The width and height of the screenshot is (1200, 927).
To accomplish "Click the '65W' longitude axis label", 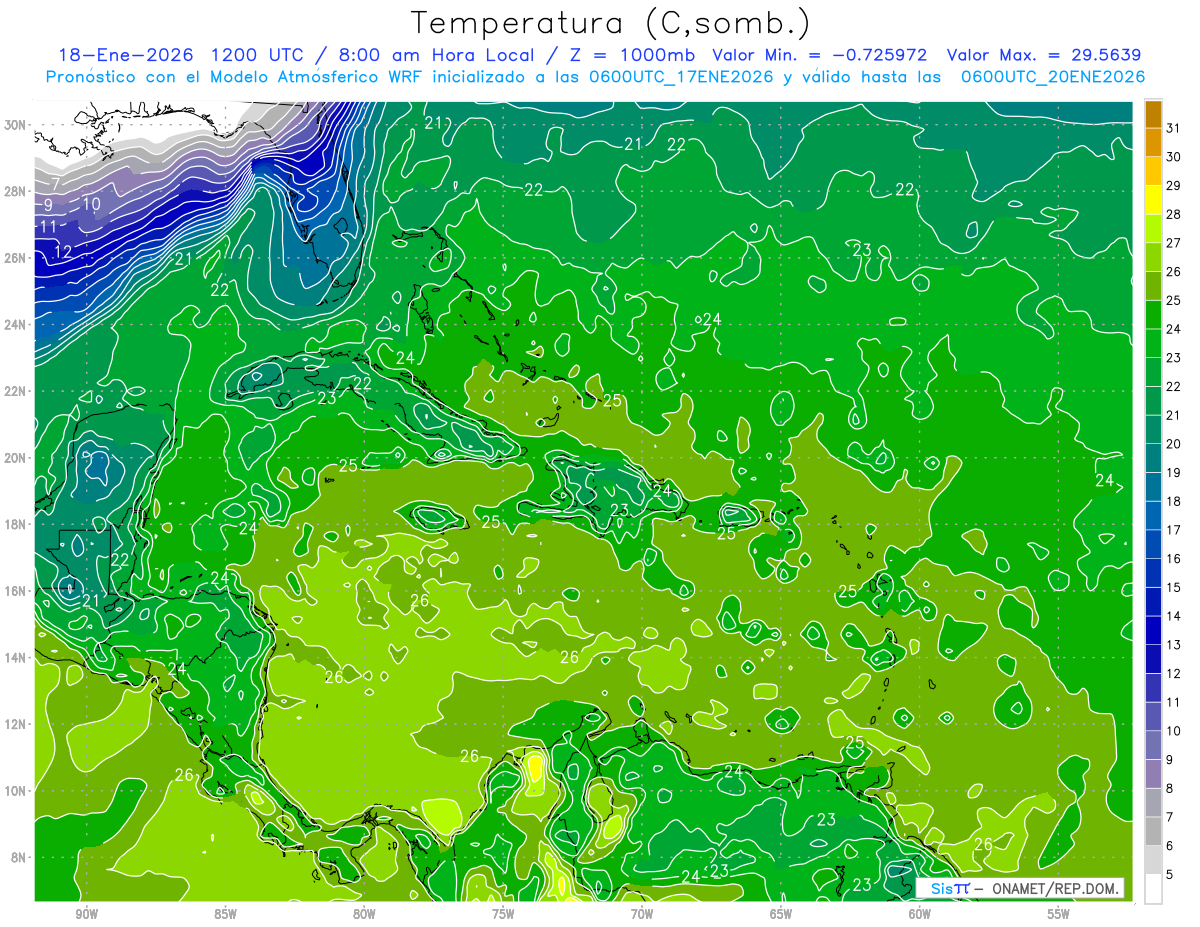I will point(781,914).
